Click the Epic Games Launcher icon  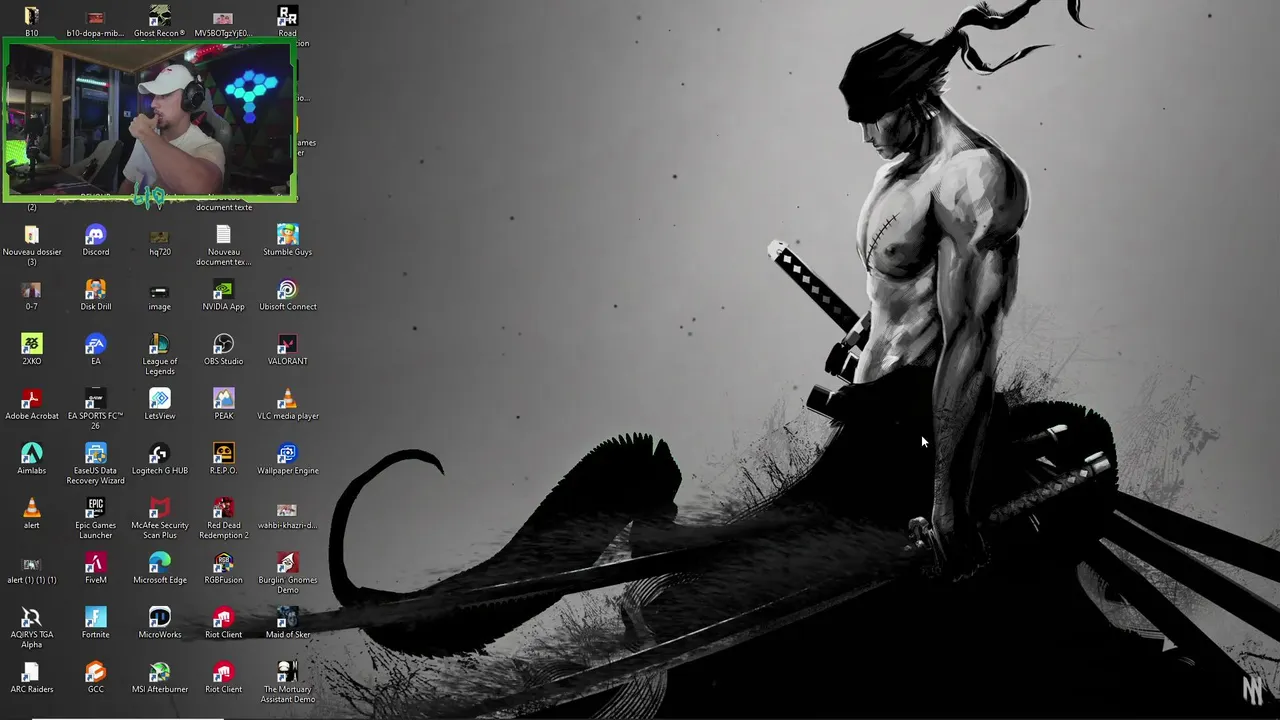[x=96, y=508]
